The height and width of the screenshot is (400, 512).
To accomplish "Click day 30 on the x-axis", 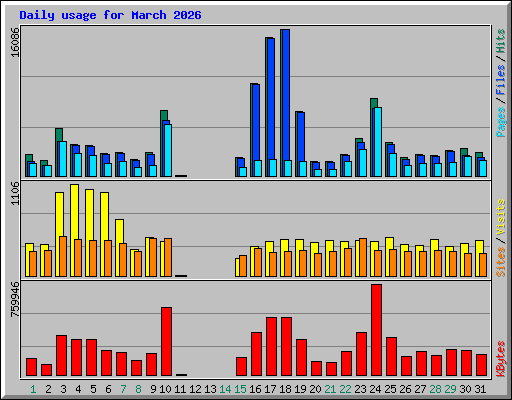I will (465, 389).
